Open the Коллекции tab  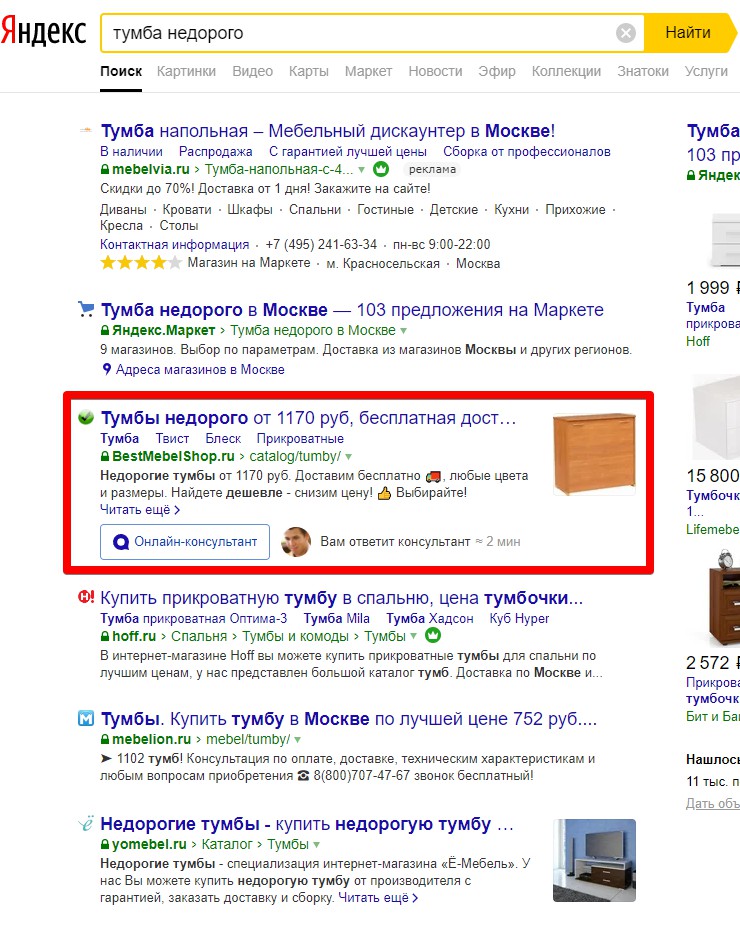coord(566,71)
